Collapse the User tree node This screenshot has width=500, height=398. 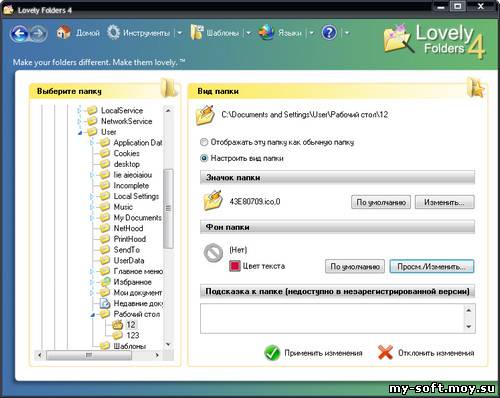[80, 133]
